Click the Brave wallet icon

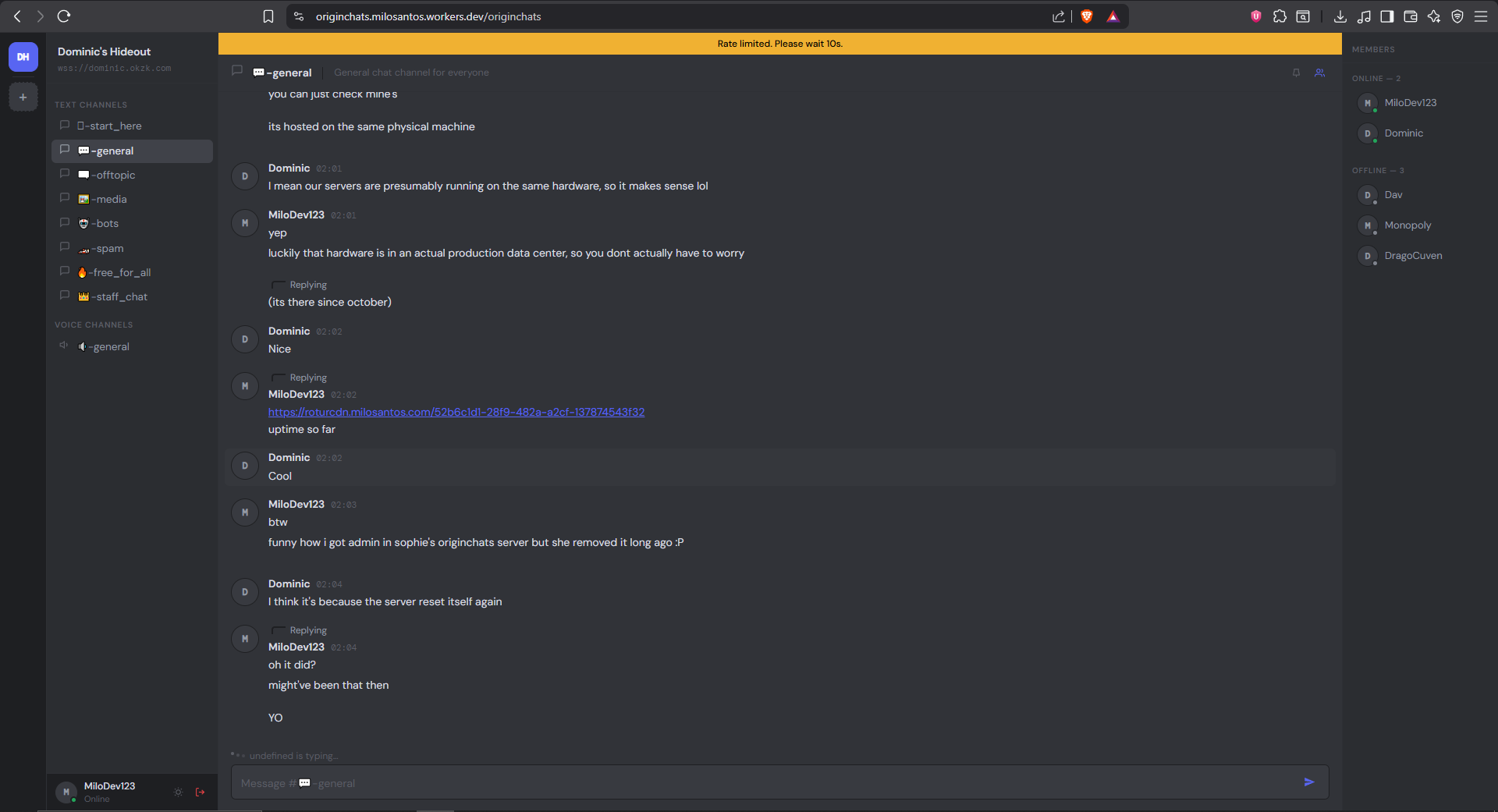(x=1411, y=16)
